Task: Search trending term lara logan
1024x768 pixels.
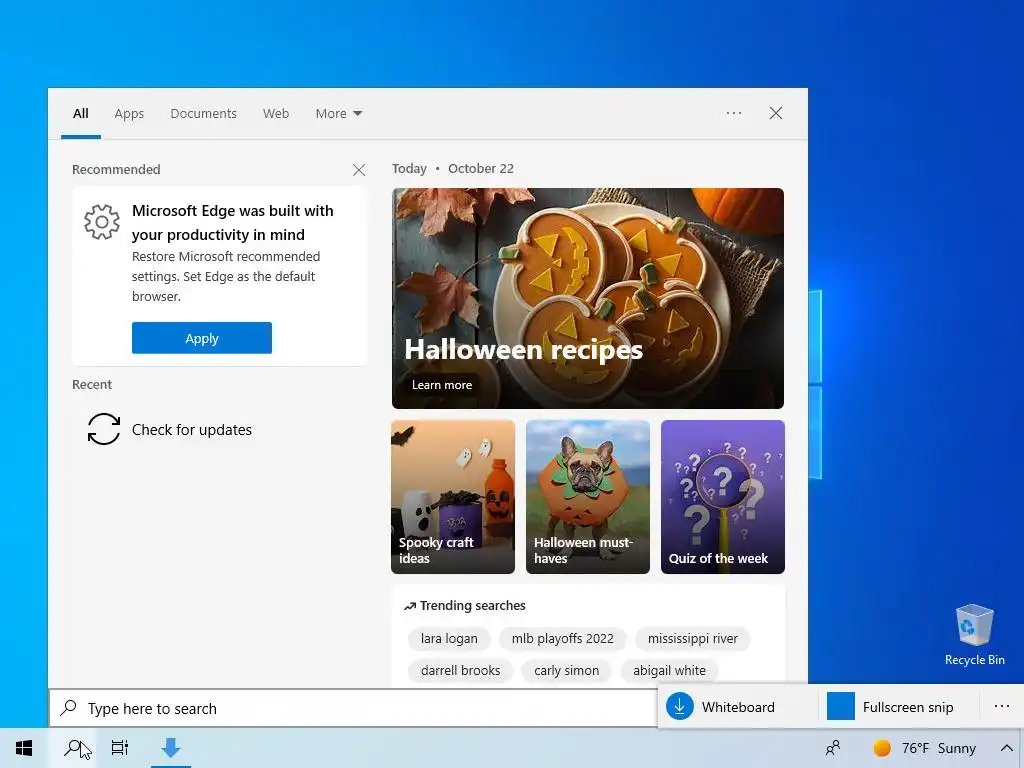Action: [x=449, y=638]
